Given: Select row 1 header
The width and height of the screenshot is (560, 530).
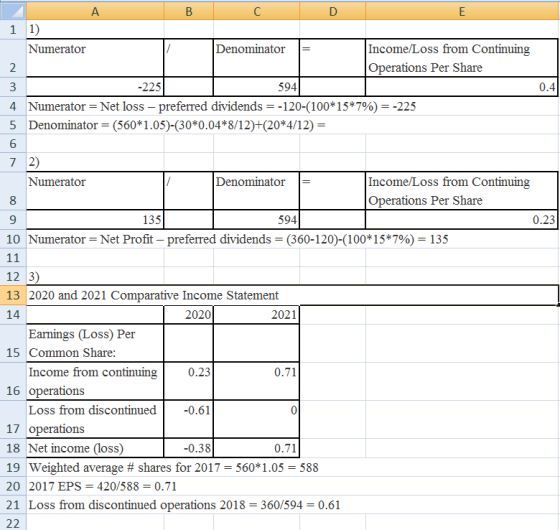Looking at the screenshot, I should coord(13,29).
